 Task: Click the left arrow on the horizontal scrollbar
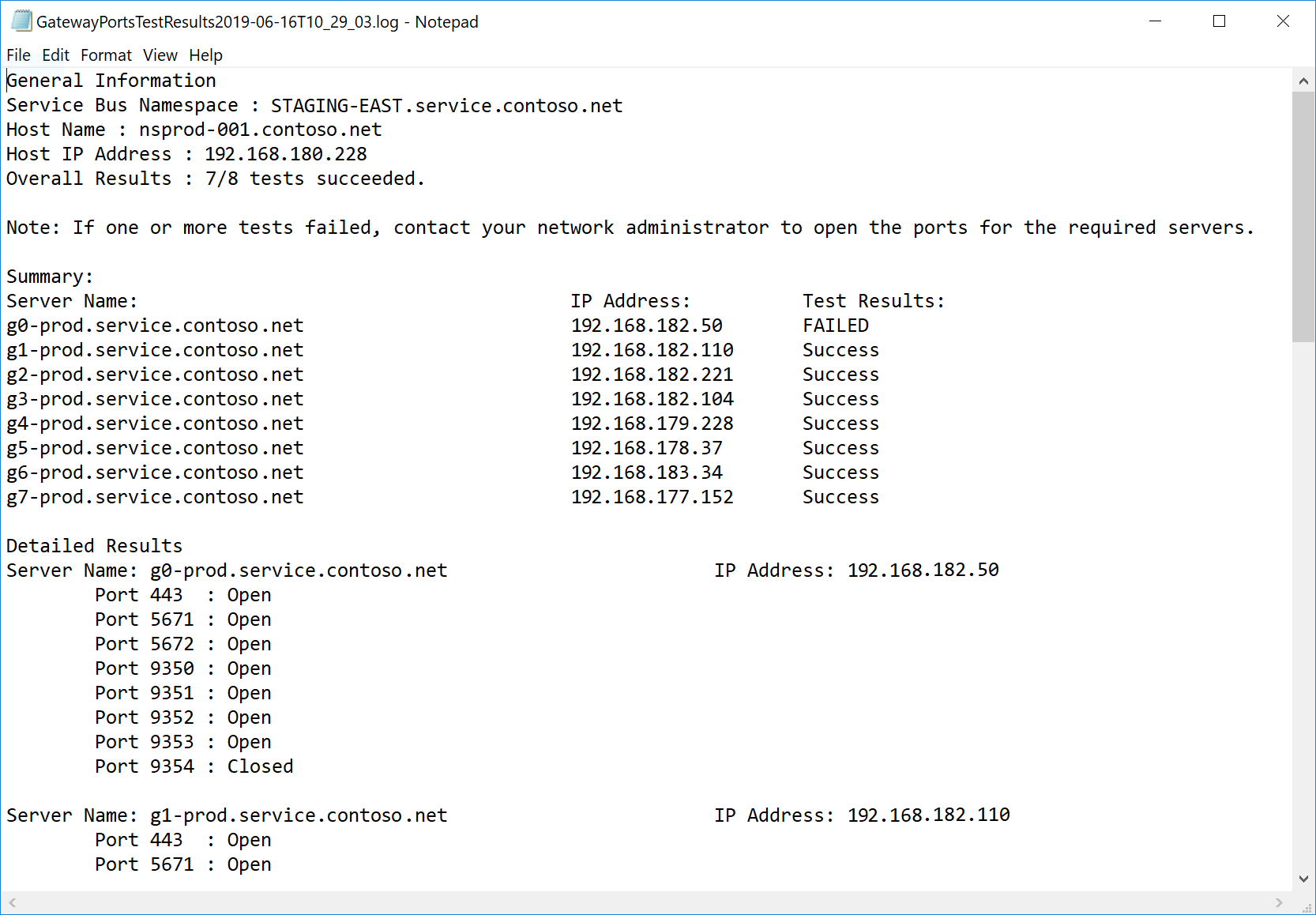click(x=10, y=903)
